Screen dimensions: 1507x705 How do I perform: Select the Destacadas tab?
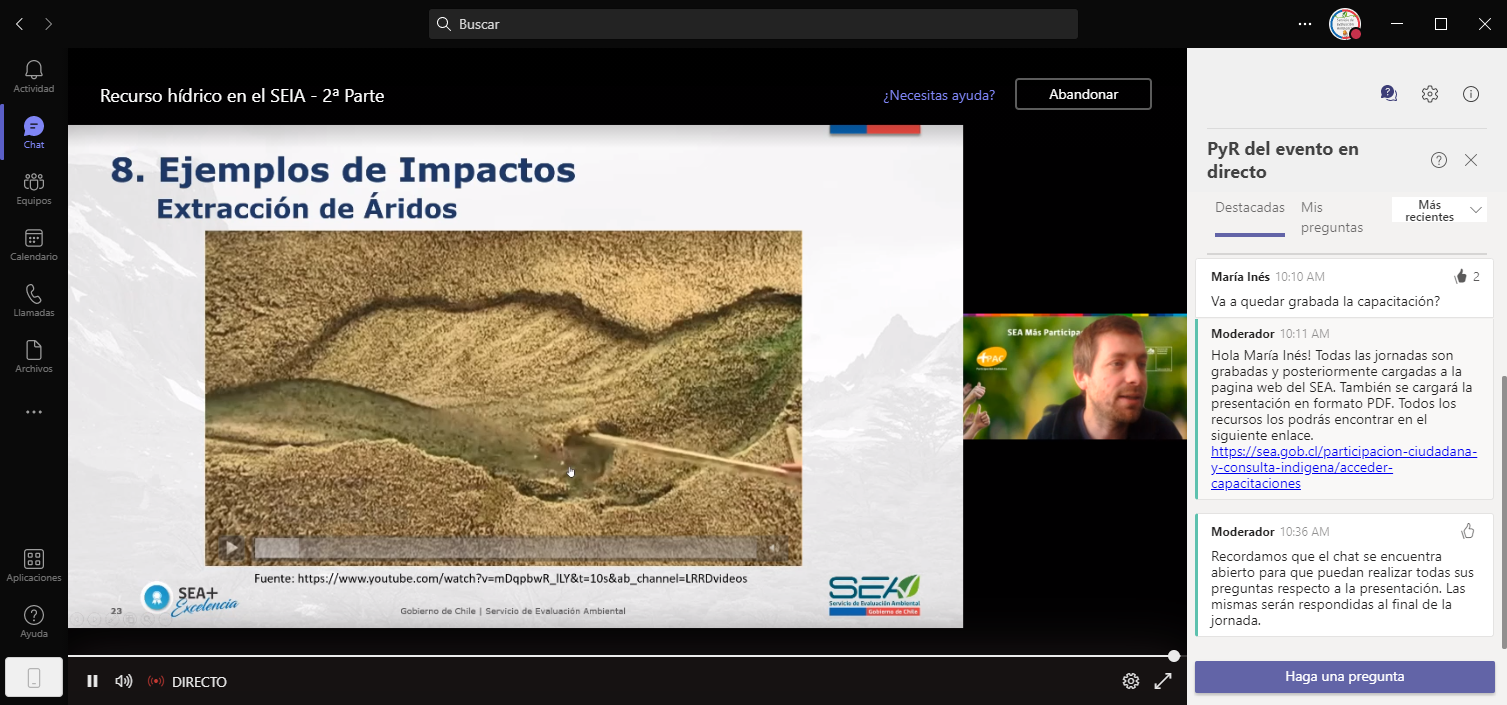point(1249,208)
